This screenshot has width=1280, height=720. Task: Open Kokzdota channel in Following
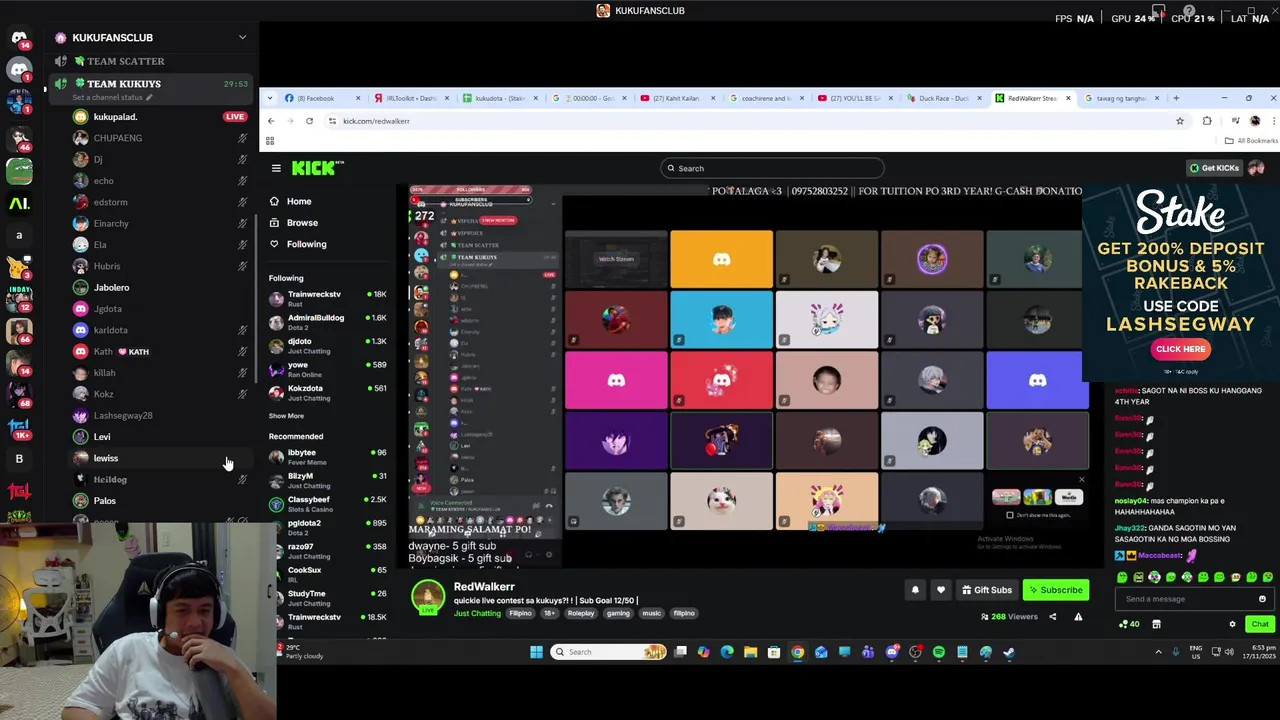click(328, 393)
